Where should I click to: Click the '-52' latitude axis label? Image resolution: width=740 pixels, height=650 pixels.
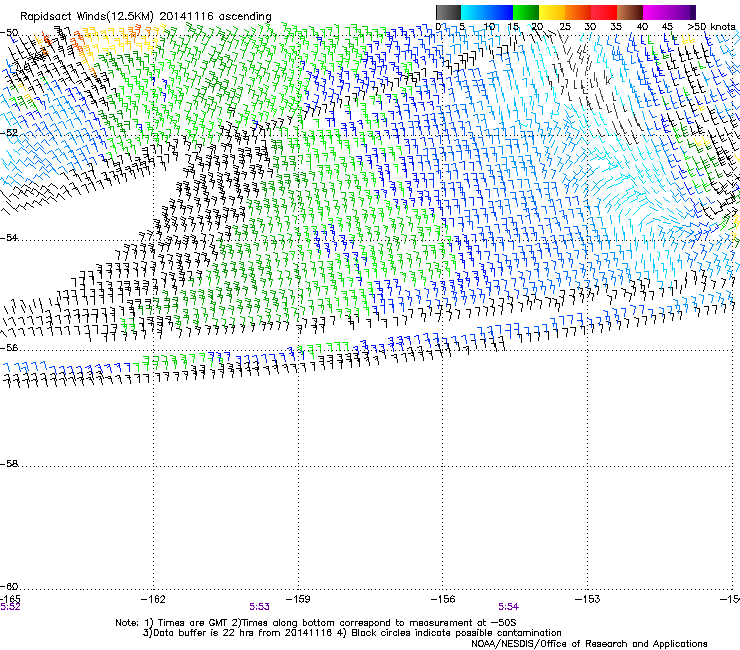(9, 133)
